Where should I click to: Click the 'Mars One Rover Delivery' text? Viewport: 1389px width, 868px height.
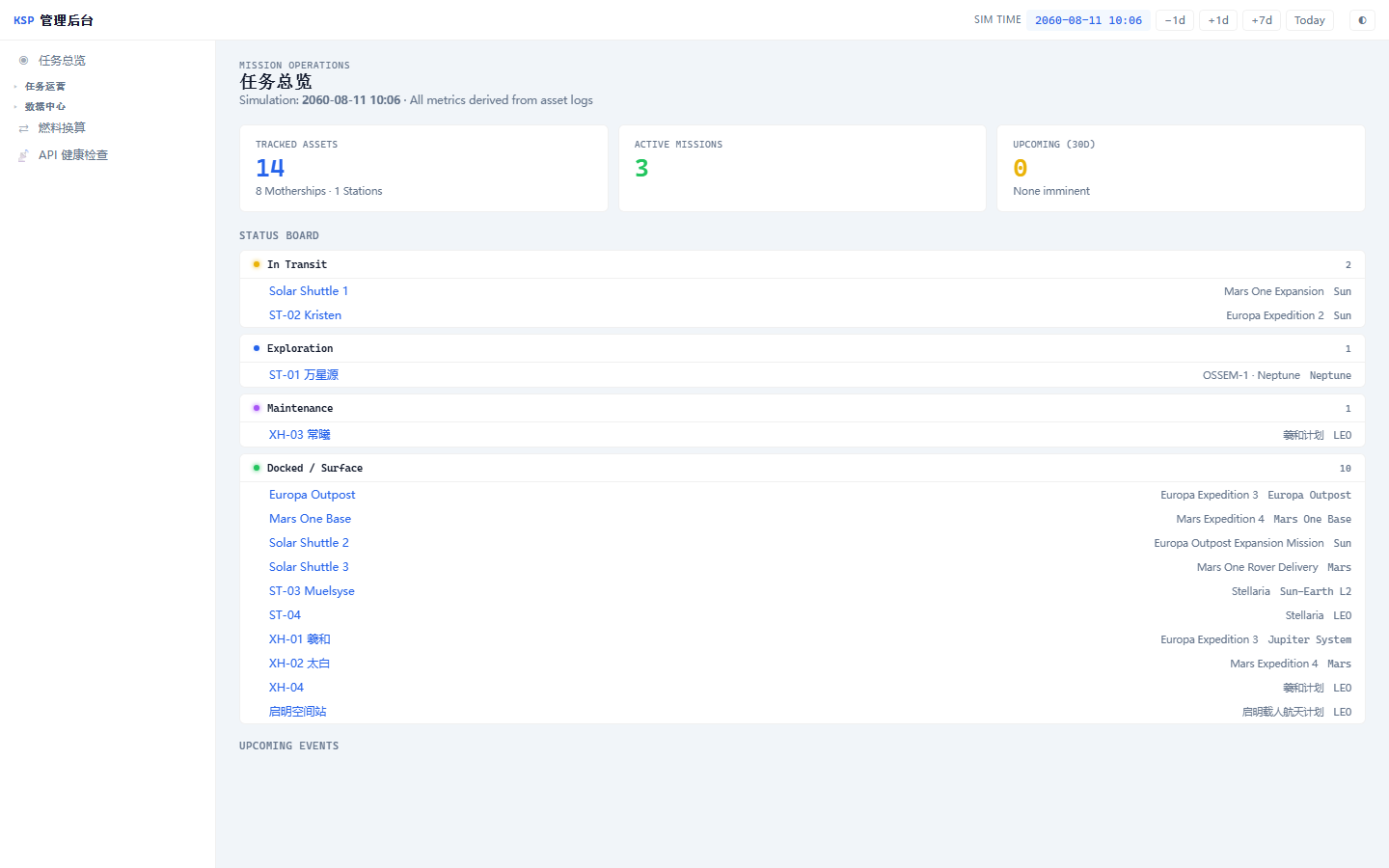coord(1257,567)
